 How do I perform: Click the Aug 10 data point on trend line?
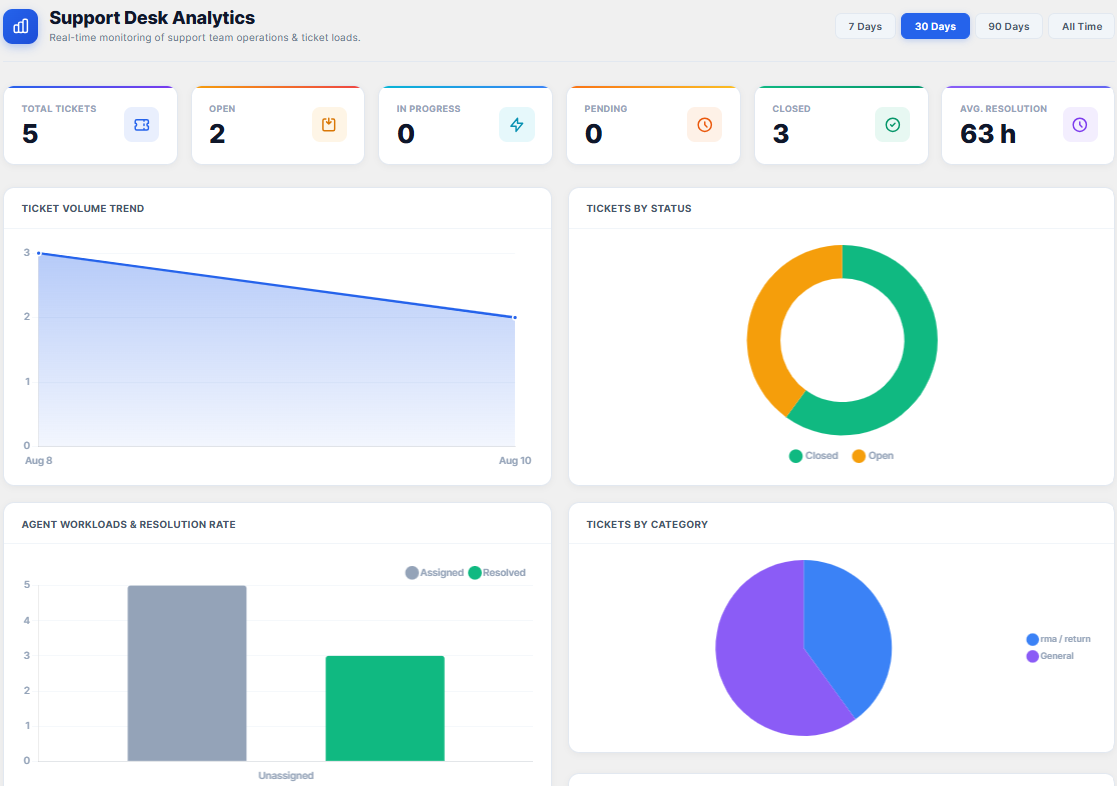pos(514,317)
